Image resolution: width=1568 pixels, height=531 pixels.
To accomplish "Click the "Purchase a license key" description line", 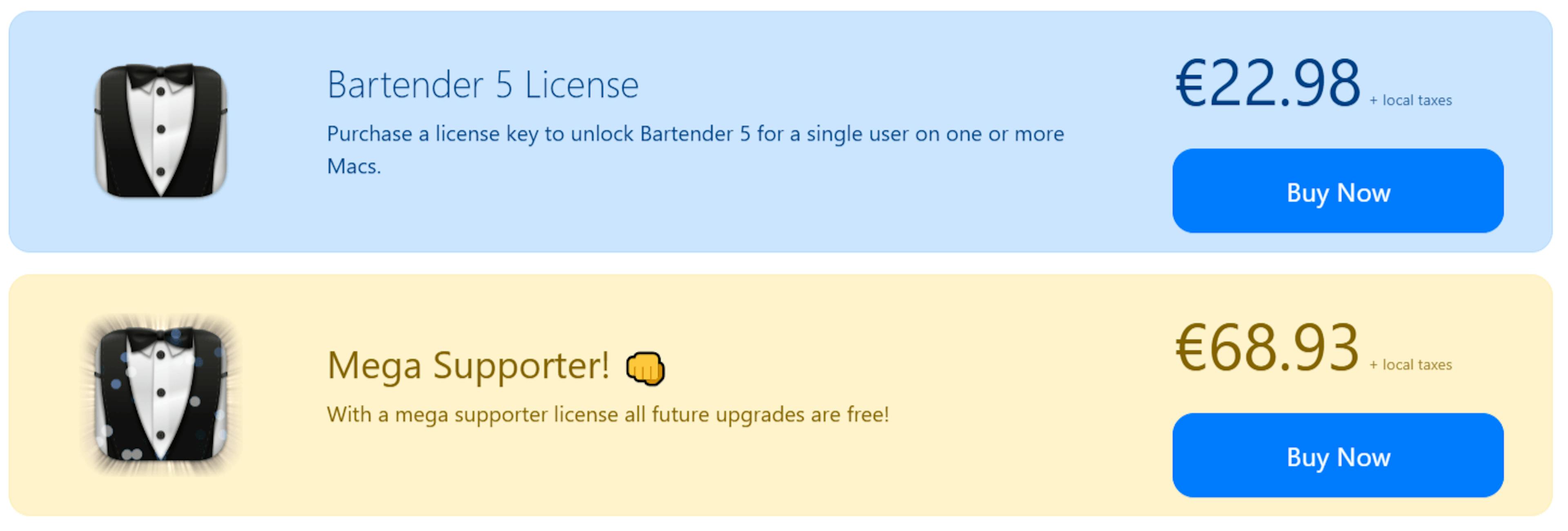I will click(695, 134).
